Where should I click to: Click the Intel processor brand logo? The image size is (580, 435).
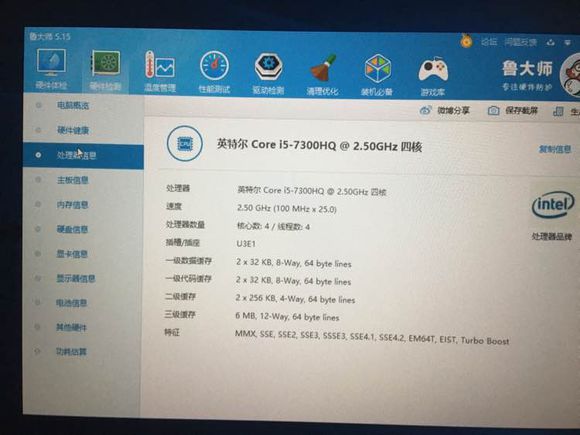(x=553, y=204)
